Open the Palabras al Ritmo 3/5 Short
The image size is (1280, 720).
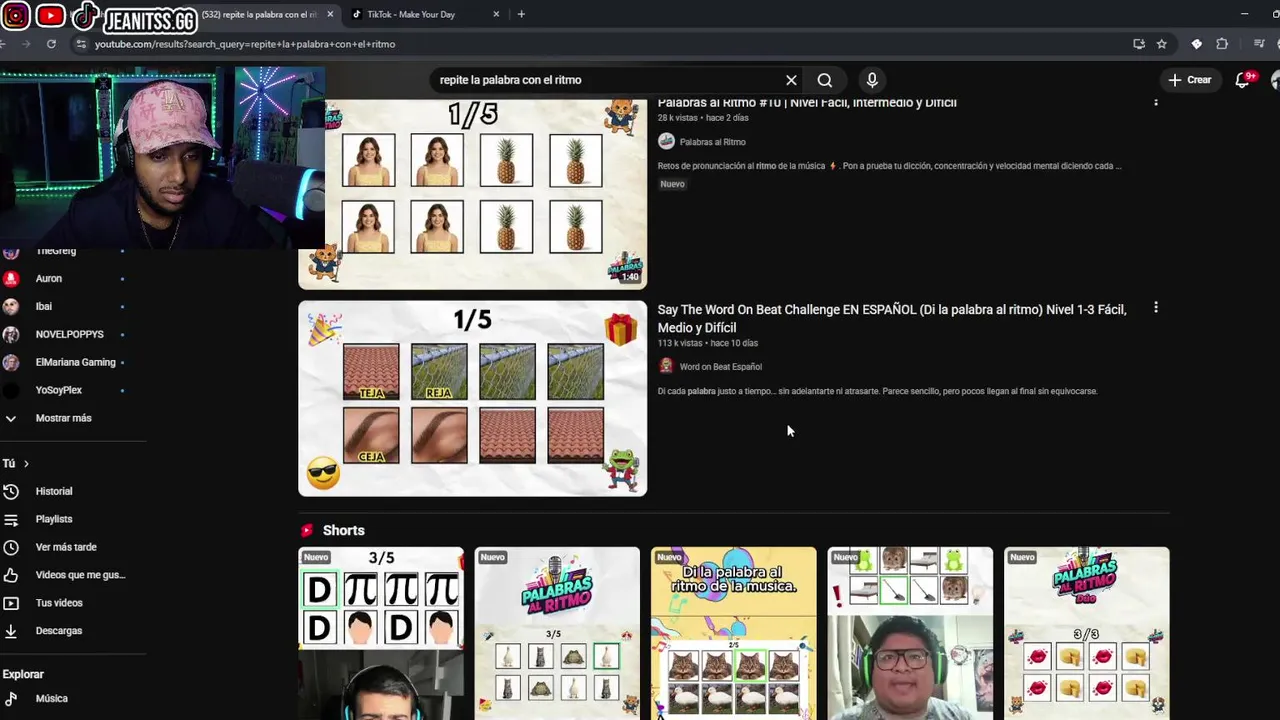pyautogui.click(x=557, y=633)
